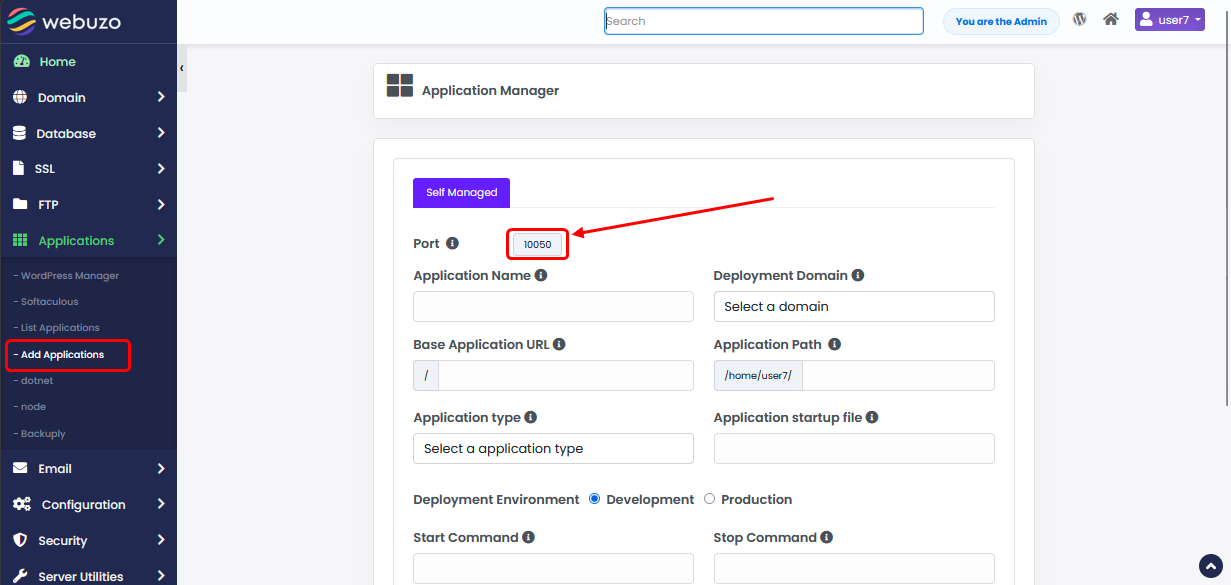Screen dimensions: 1231x585
Task: Open the Select a domain dropdown
Action: tap(853, 306)
